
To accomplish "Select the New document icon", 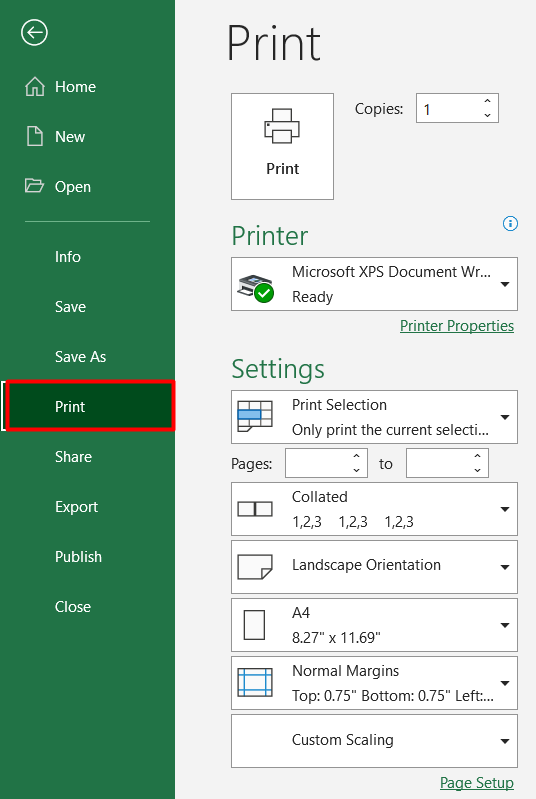I will (35, 136).
